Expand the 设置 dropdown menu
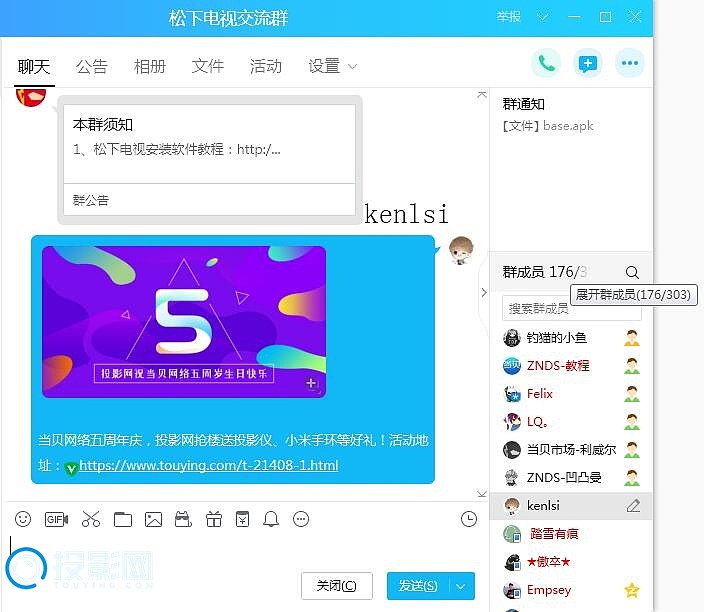Viewport: 704px width, 612px height. point(332,66)
